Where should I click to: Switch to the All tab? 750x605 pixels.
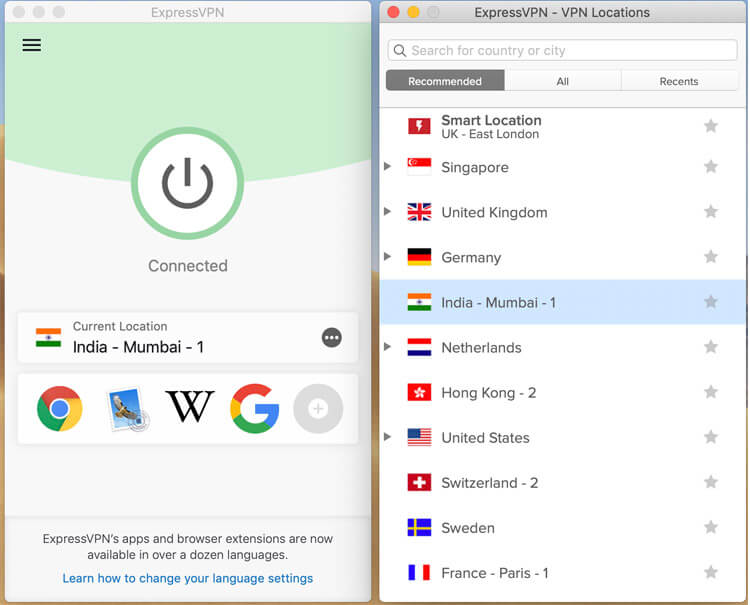(563, 81)
